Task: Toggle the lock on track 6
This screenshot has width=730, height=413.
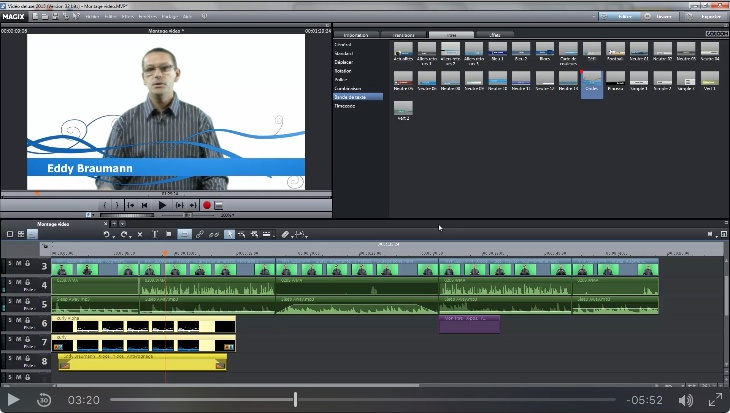Action: (28, 321)
